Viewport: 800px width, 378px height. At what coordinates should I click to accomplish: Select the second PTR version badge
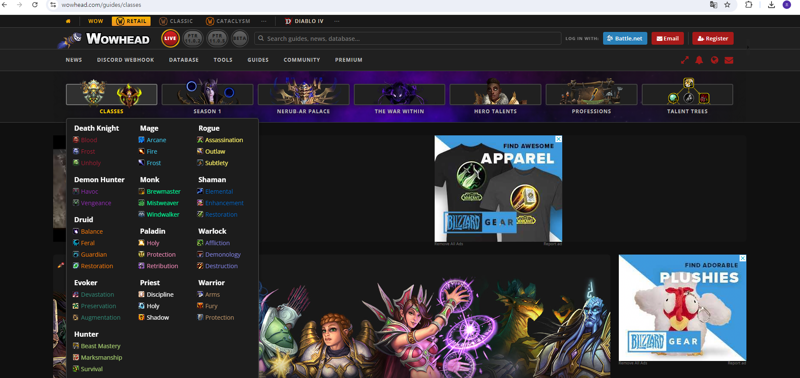click(x=216, y=38)
